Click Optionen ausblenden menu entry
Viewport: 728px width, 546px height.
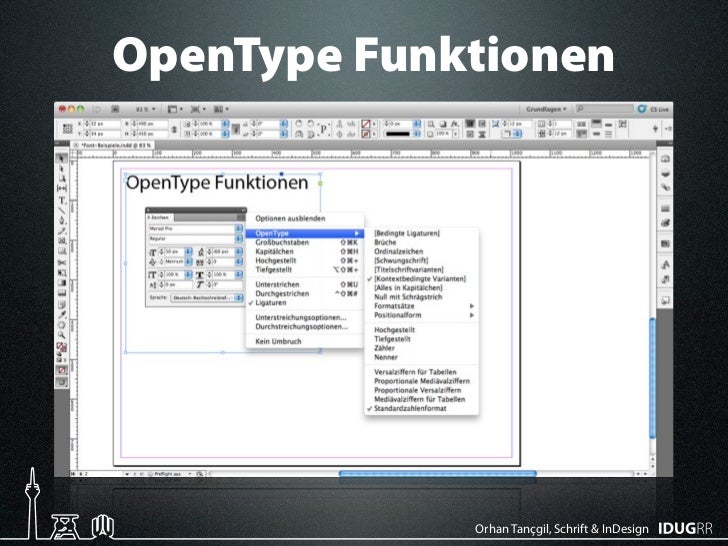tap(290, 218)
